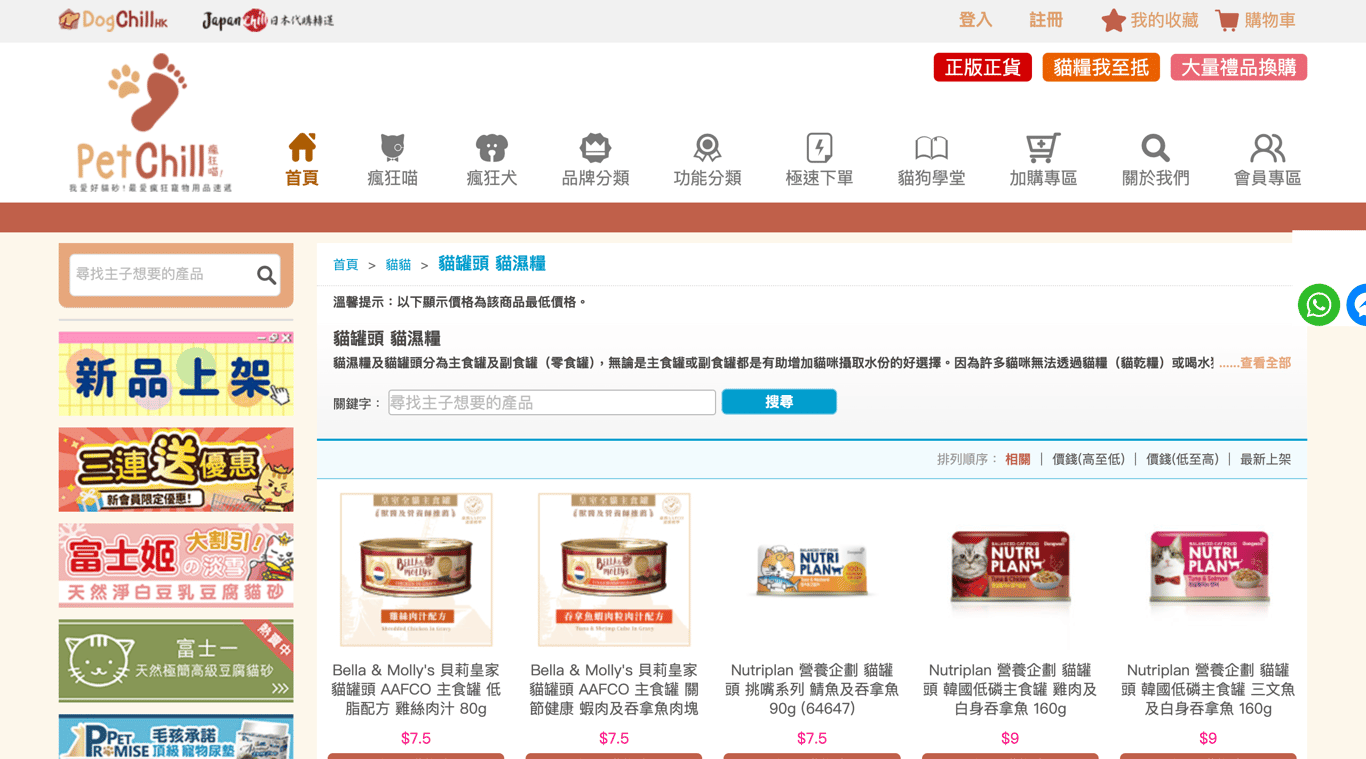Open the 新品上架 sidebar banner

[x=176, y=374]
